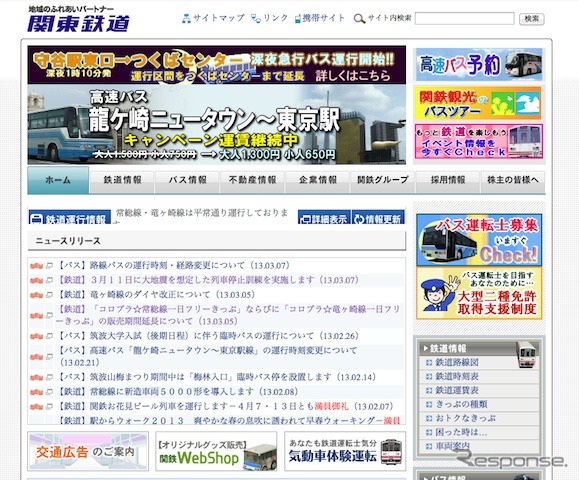Click window icon beside 竜ヶ崎線のダイヤ改正 news

point(49,295)
